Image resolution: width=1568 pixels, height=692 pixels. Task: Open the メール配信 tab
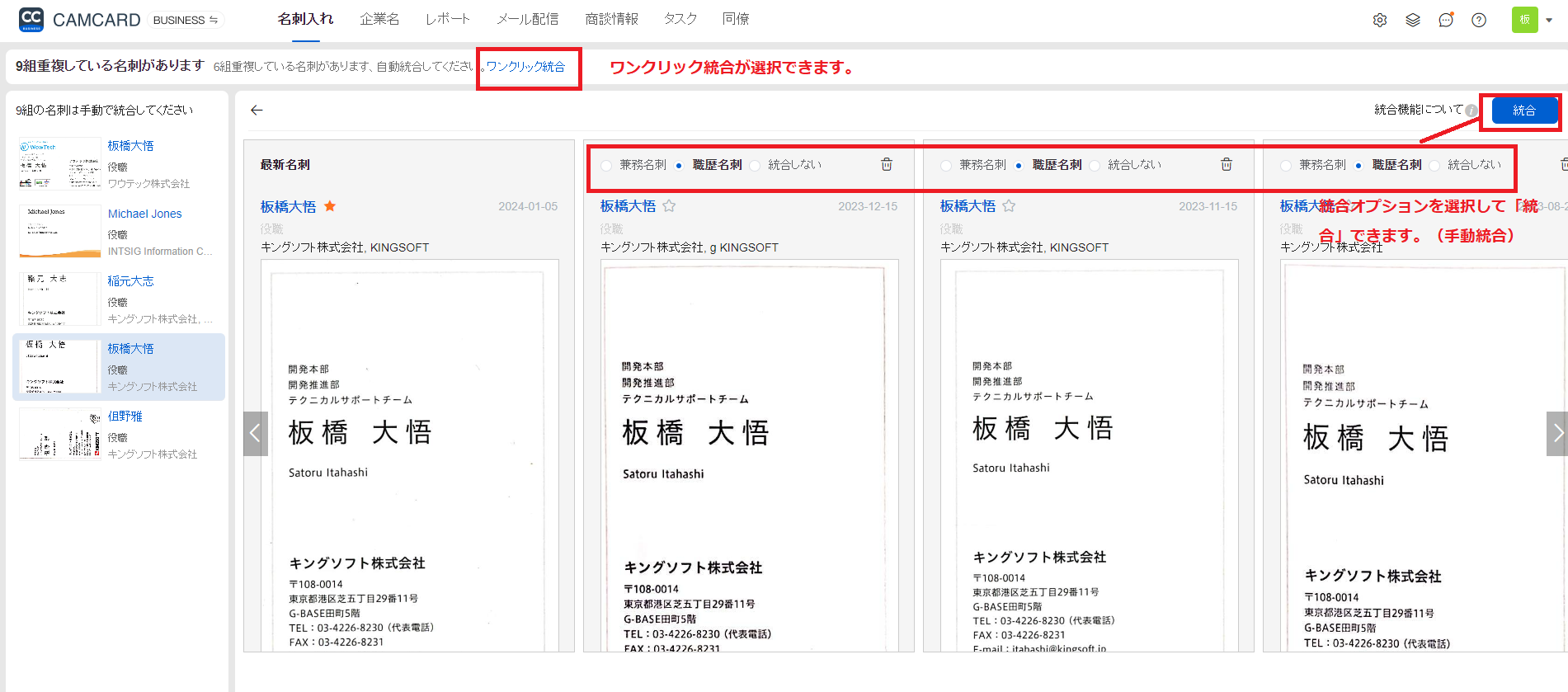528,19
